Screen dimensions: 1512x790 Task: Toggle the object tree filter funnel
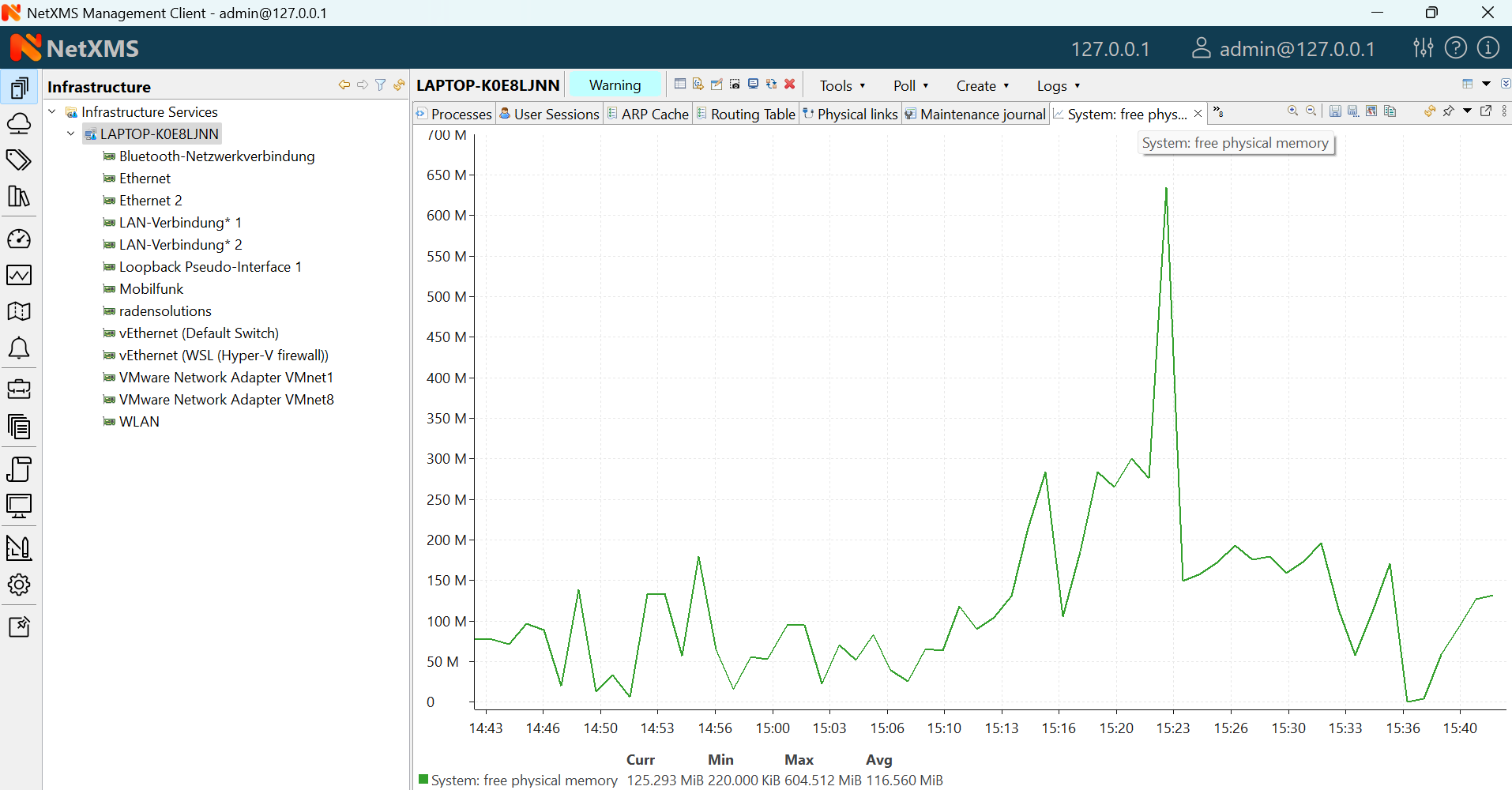click(381, 85)
